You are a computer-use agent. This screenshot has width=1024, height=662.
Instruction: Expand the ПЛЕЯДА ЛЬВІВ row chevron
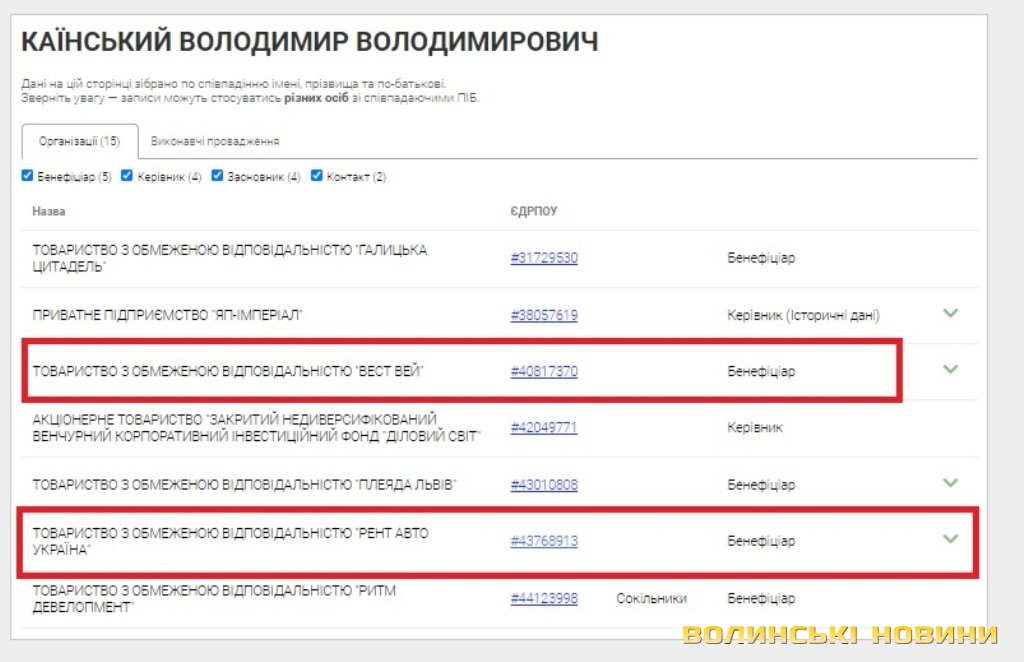pos(950,483)
